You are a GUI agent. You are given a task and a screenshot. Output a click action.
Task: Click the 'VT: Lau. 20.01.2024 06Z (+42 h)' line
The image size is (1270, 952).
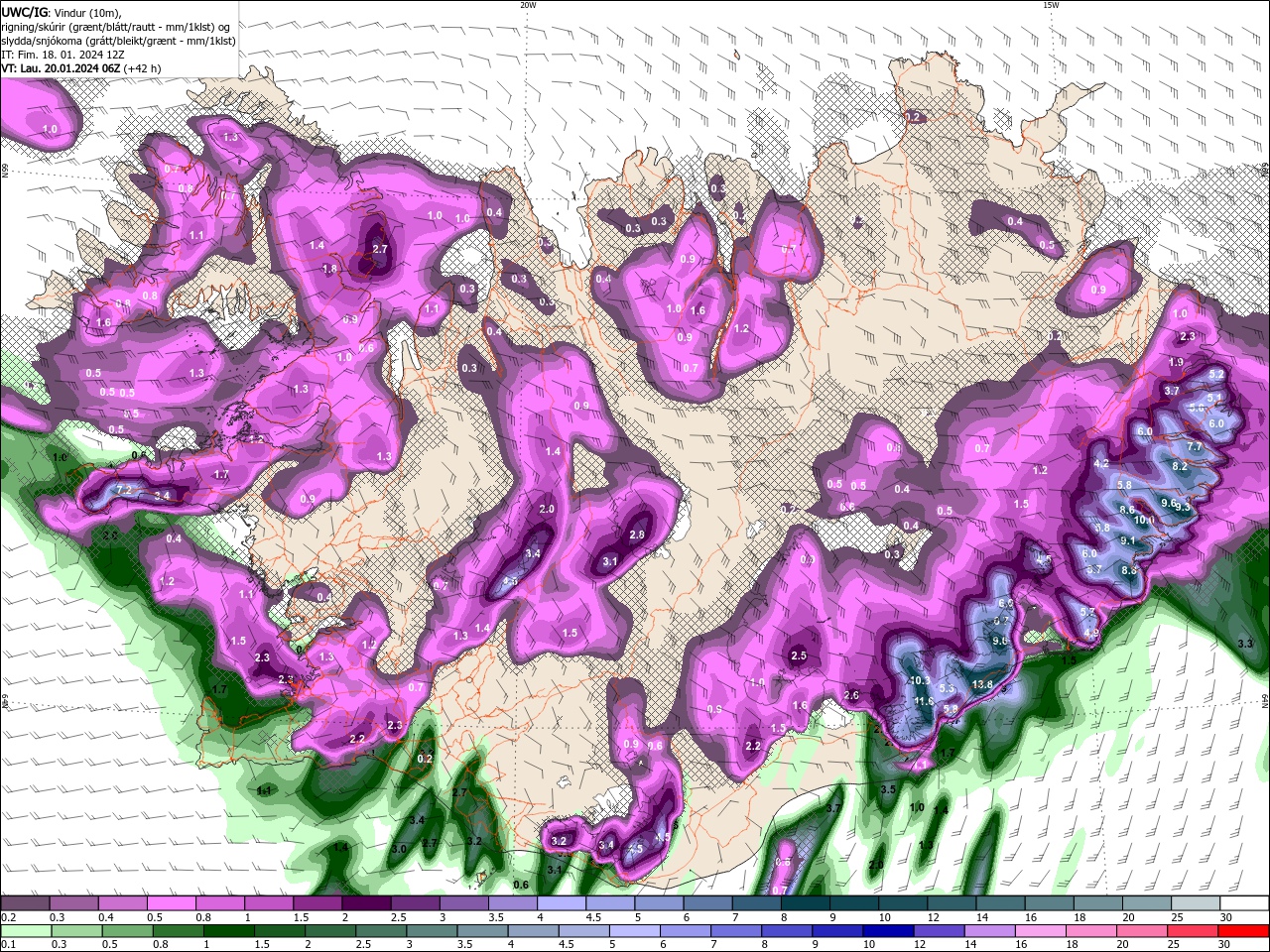pyautogui.click(x=80, y=68)
